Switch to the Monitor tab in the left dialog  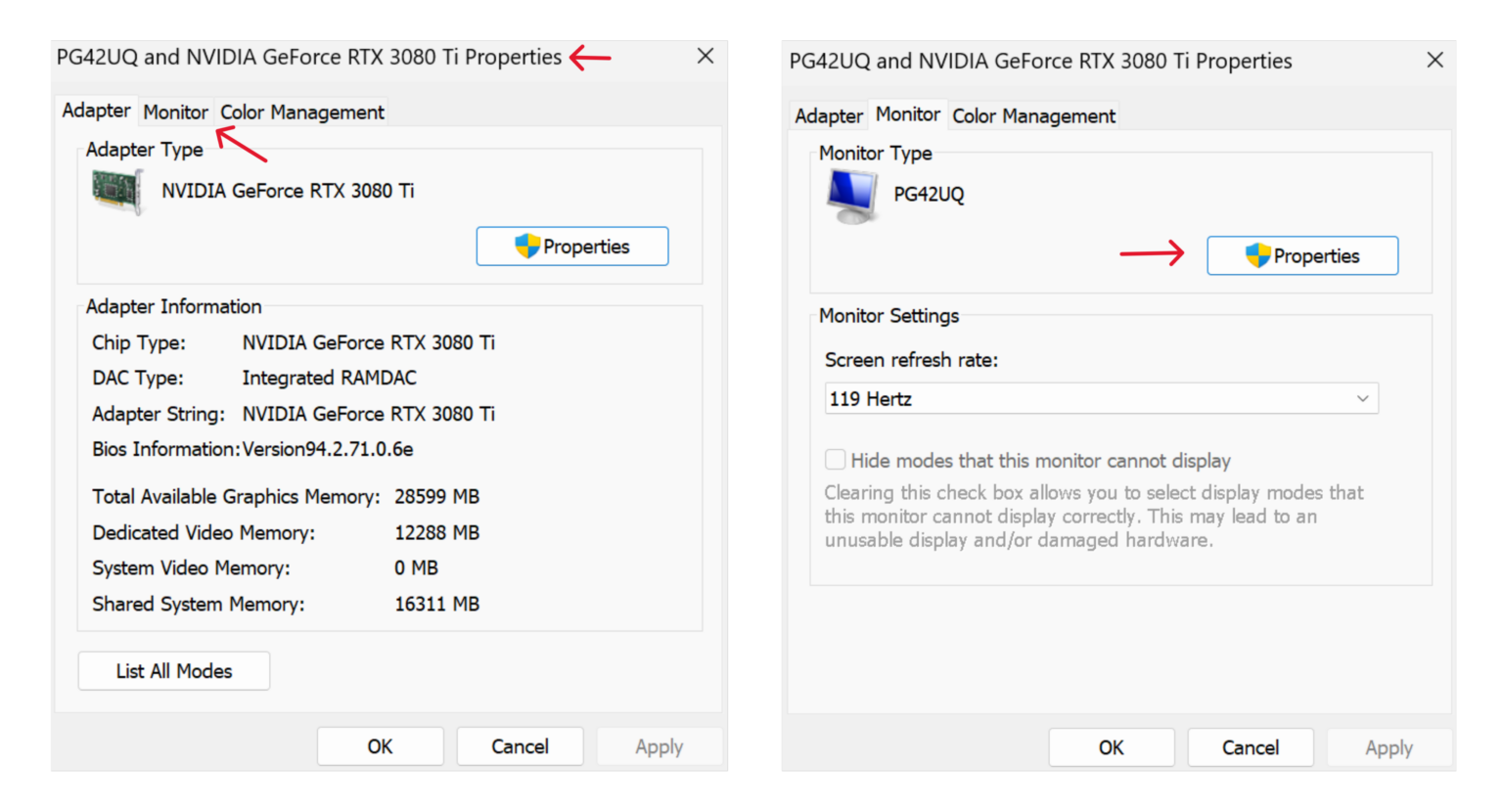point(175,112)
